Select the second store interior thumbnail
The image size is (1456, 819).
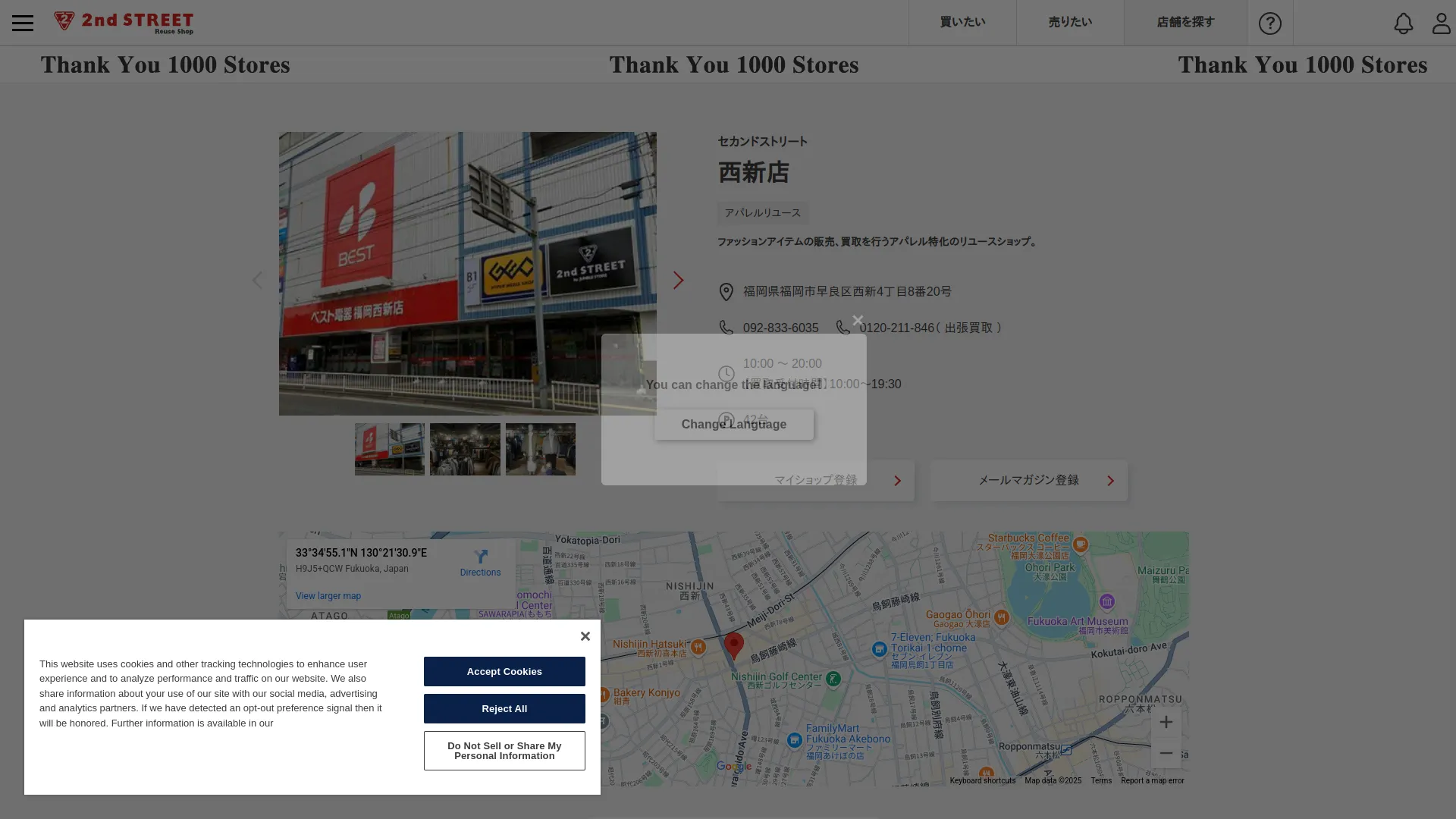[x=465, y=449]
